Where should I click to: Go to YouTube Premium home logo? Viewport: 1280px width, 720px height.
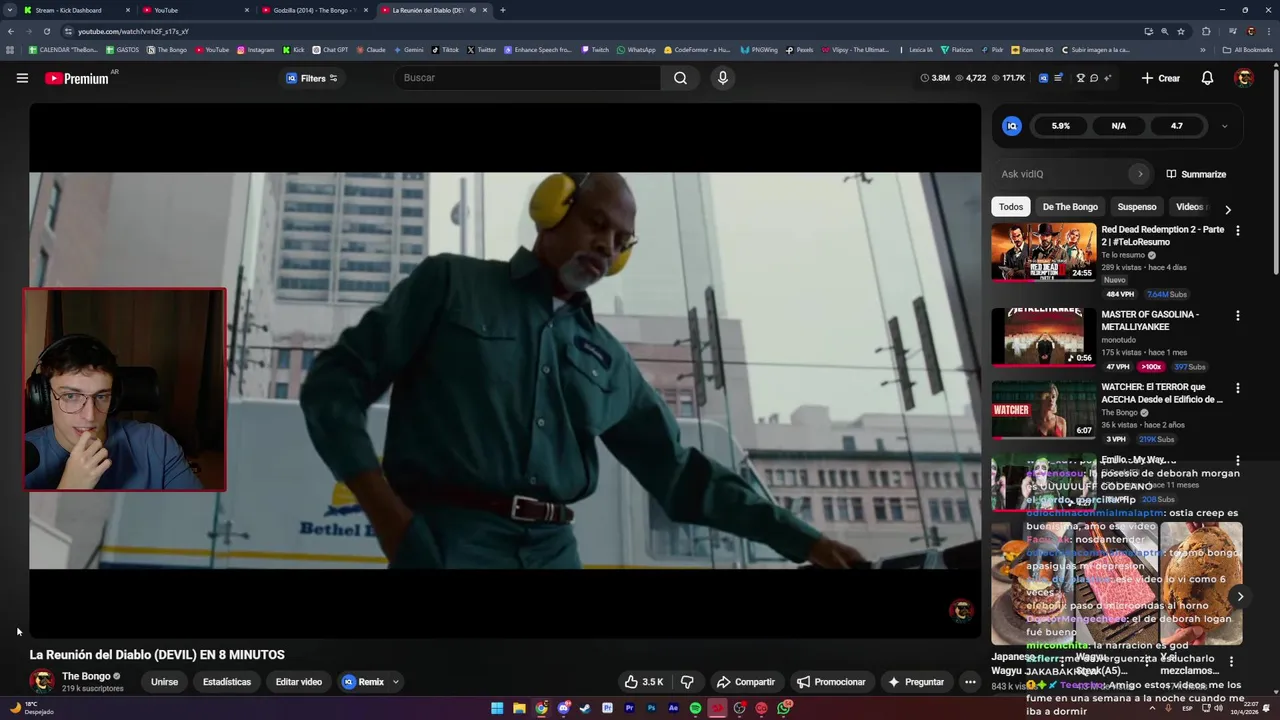coord(77,78)
